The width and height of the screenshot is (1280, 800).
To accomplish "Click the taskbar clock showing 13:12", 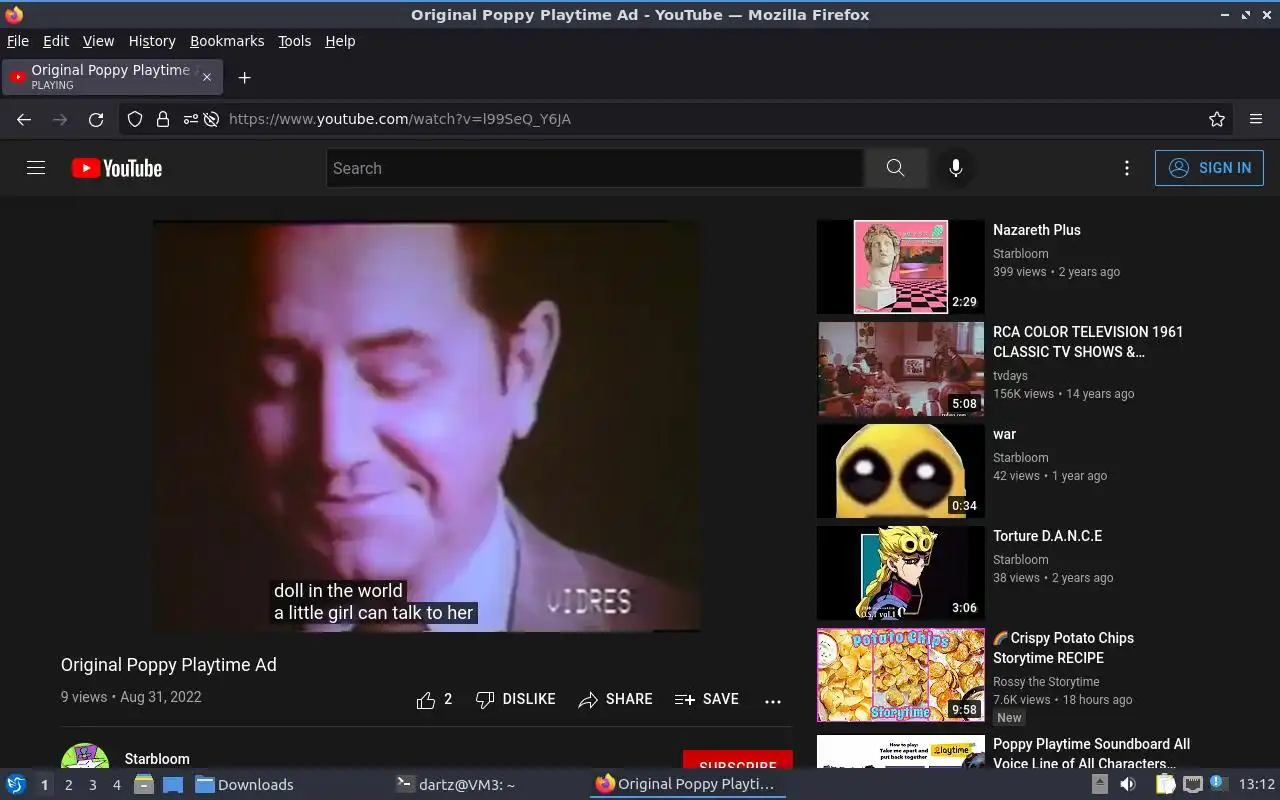I will tap(1257, 785).
